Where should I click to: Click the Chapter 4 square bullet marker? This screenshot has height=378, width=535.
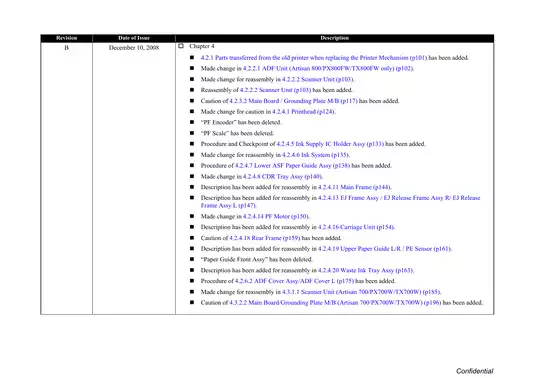pos(181,46)
